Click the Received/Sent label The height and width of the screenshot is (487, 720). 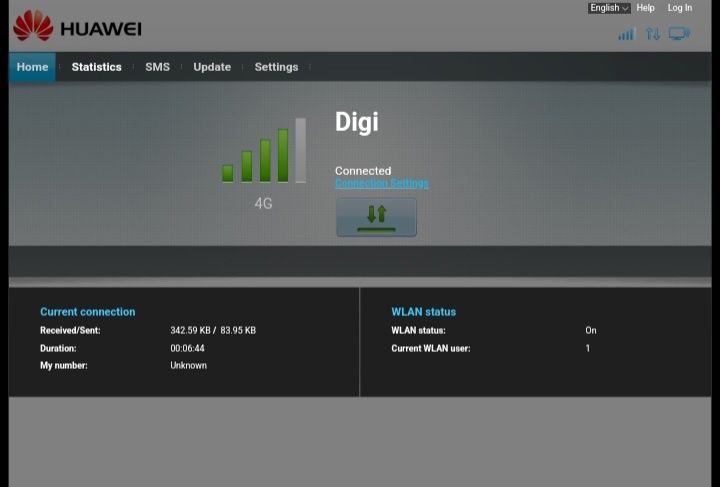(x=70, y=330)
